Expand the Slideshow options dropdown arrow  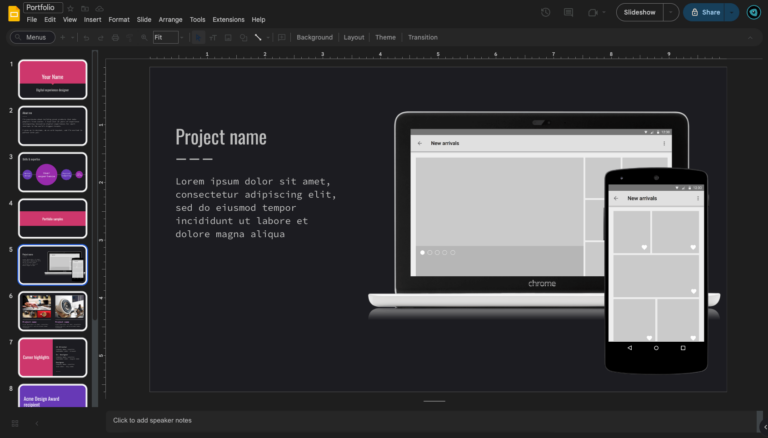pos(670,12)
